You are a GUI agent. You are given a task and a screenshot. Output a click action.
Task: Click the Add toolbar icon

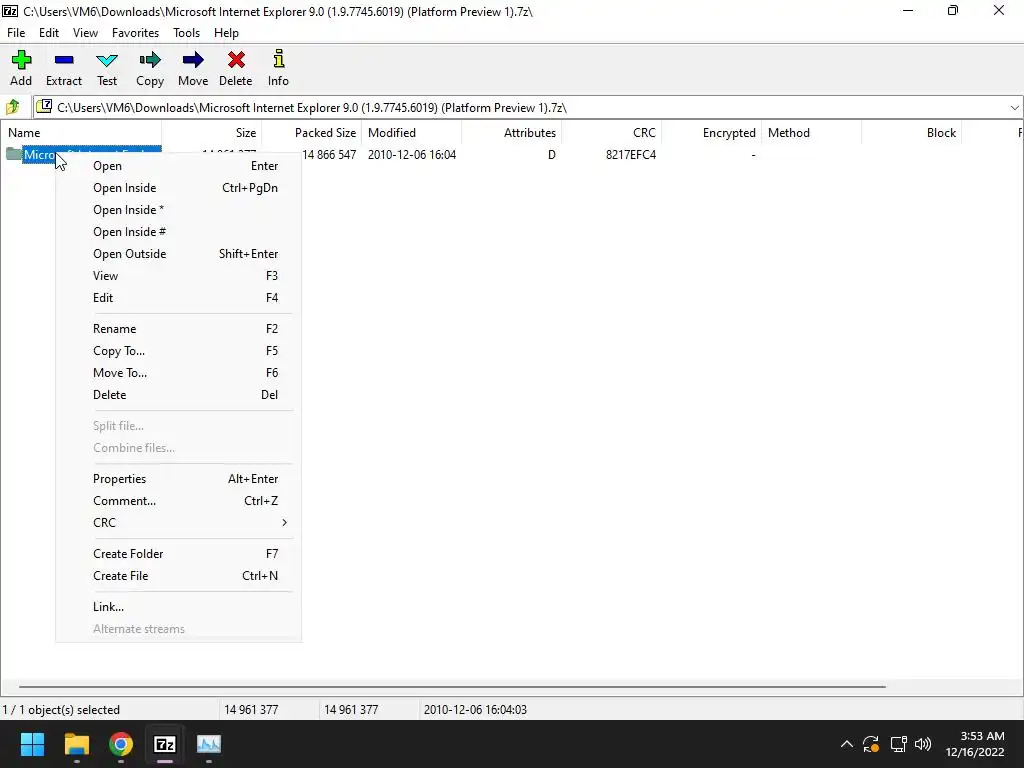pyautogui.click(x=21, y=68)
